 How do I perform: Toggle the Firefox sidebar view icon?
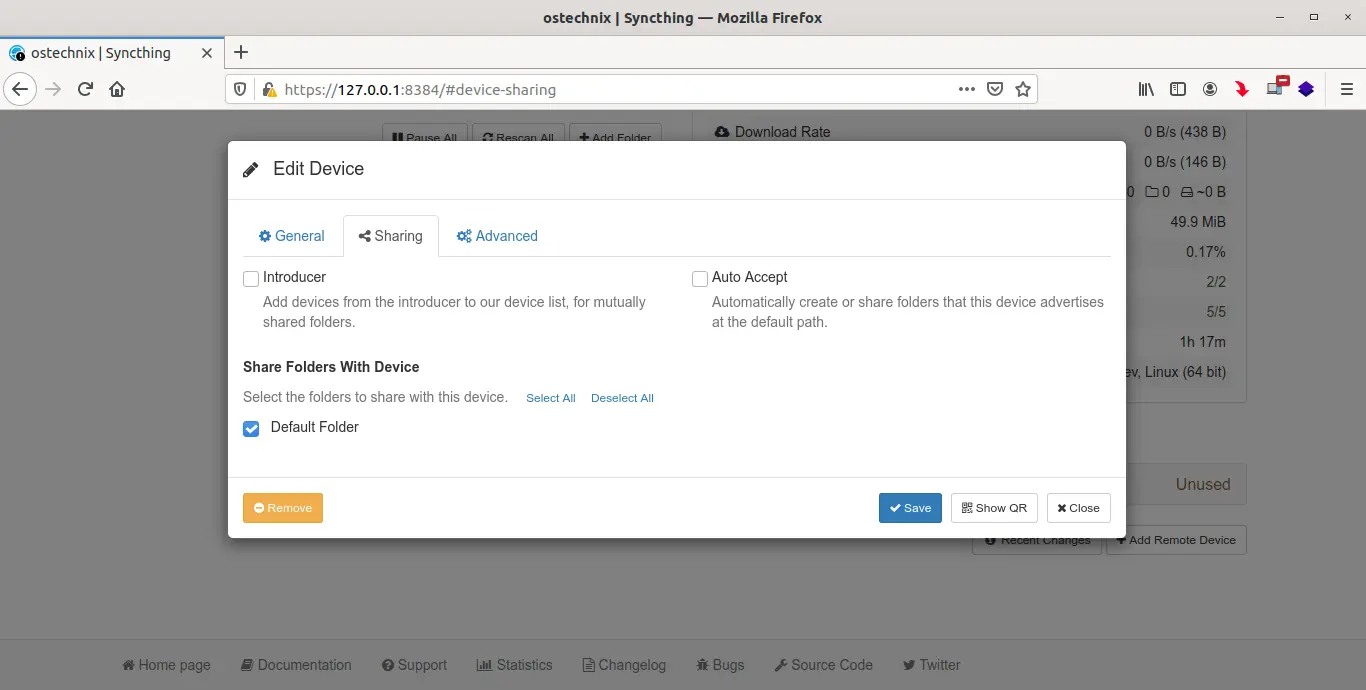click(1178, 89)
